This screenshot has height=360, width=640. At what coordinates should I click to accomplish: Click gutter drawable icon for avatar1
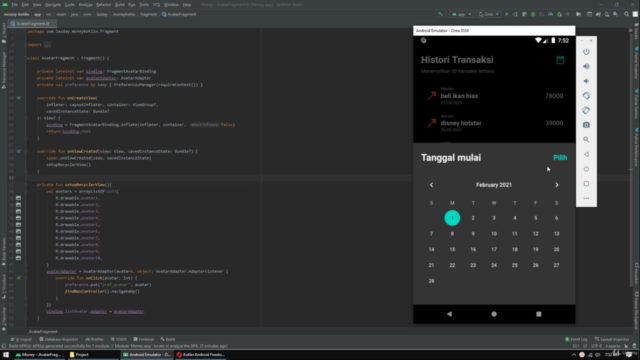pos(18,198)
